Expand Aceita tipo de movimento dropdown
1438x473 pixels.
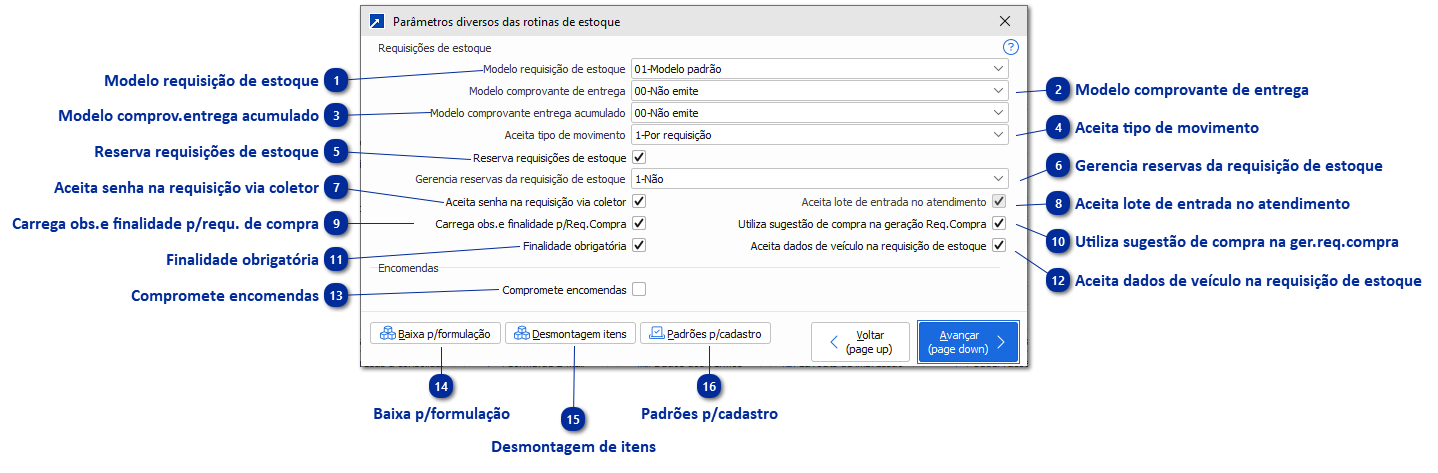pyautogui.click(x=819, y=135)
